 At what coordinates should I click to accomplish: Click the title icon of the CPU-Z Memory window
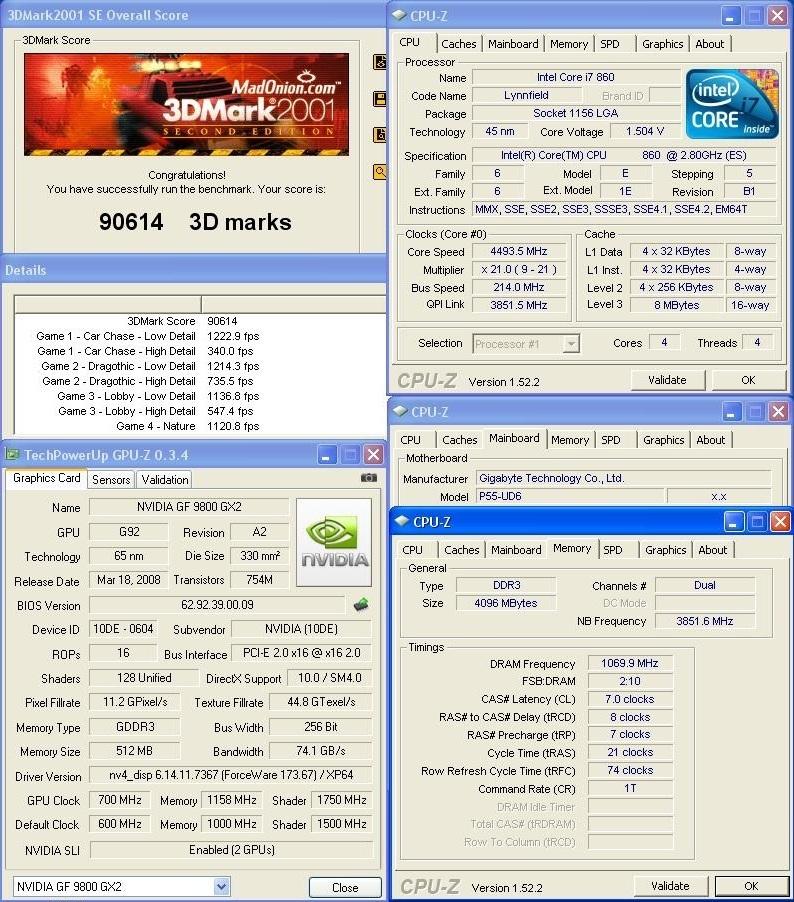[402, 521]
